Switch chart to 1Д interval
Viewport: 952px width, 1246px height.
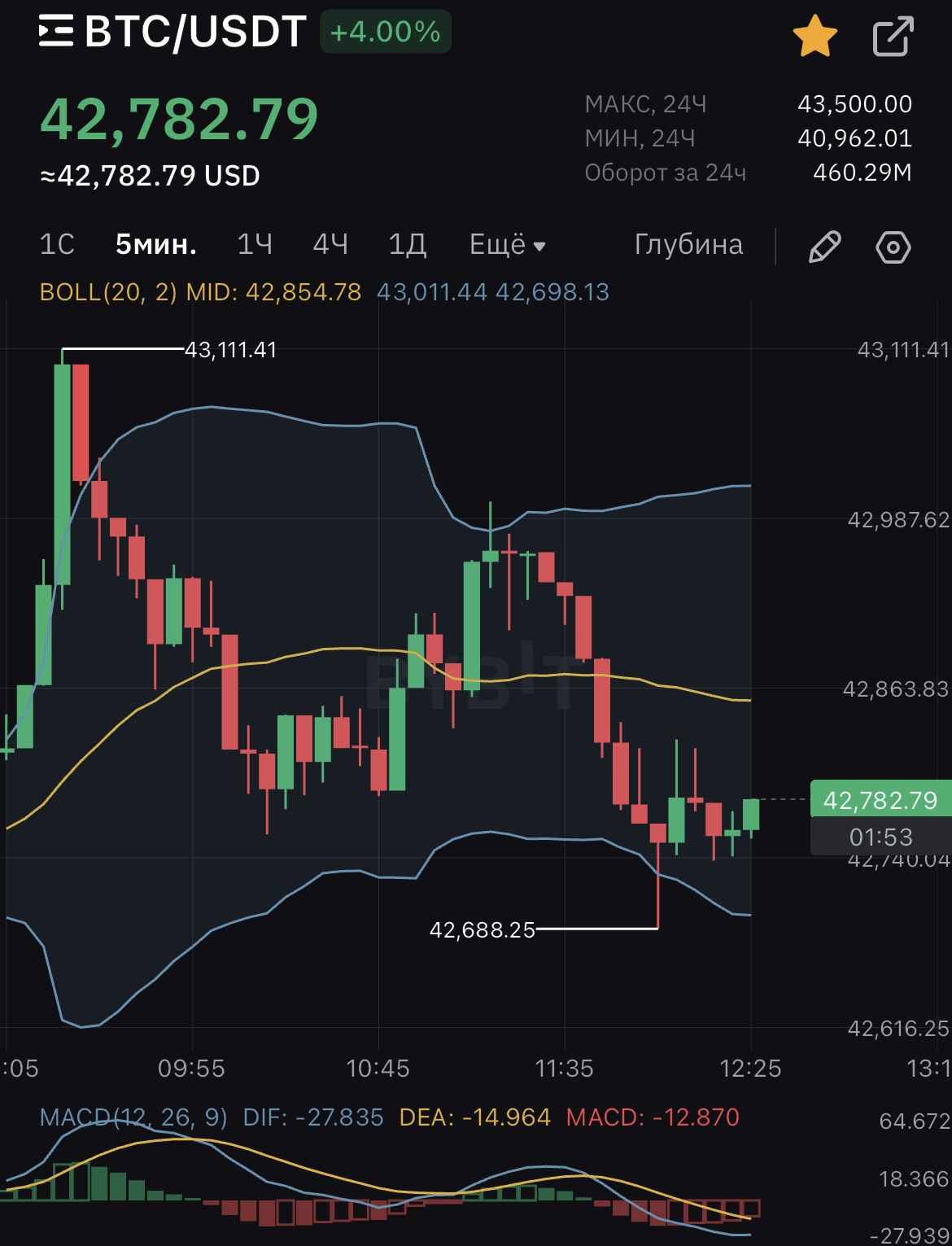click(x=407, y=245)
